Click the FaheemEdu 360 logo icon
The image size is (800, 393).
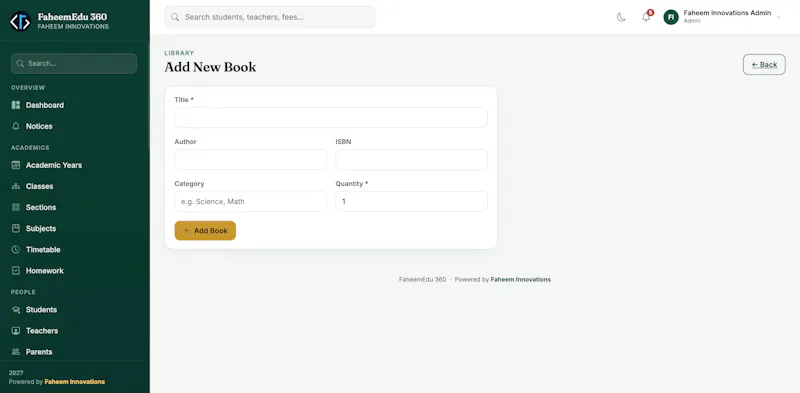tap(20, 21)
